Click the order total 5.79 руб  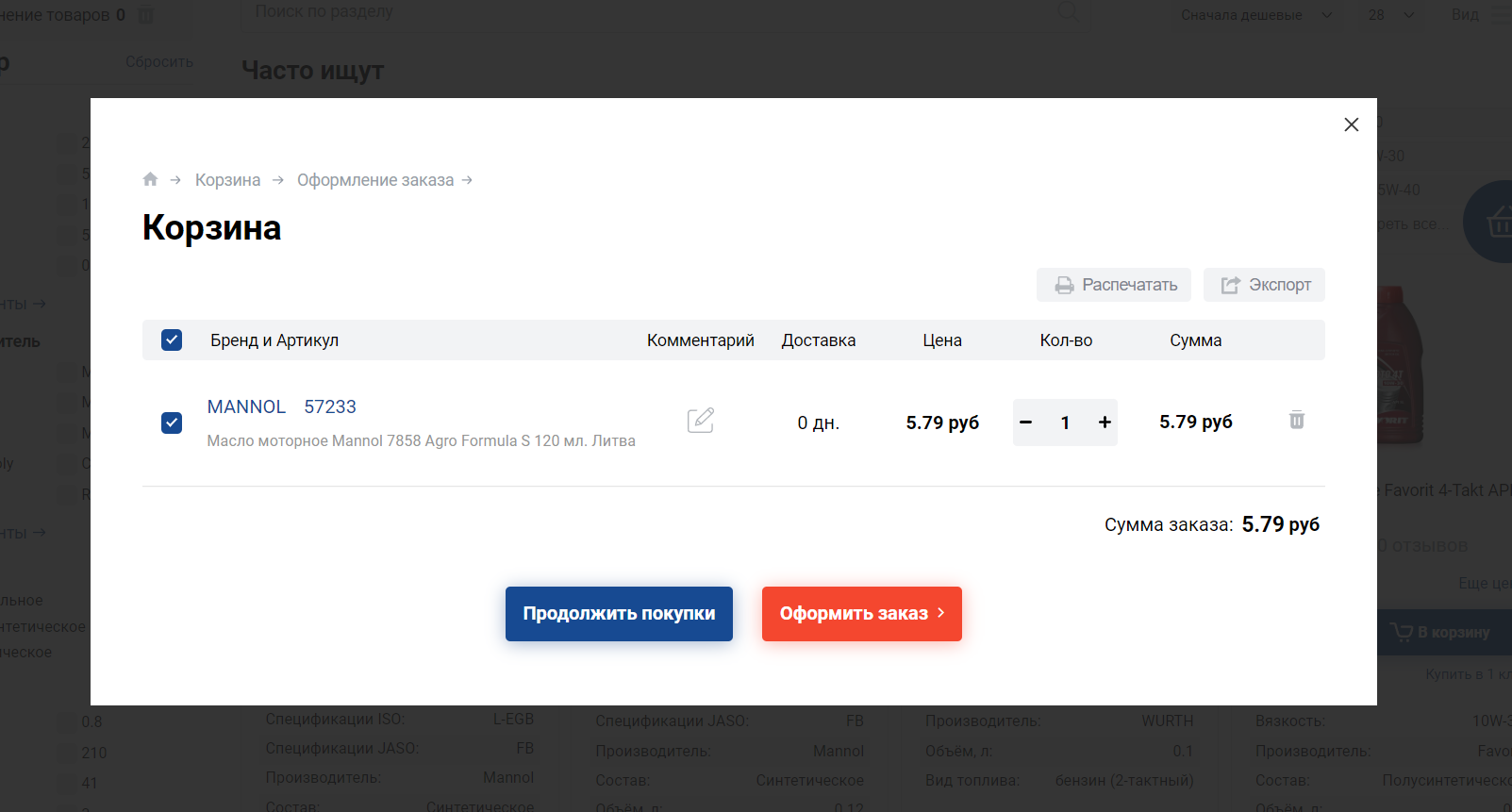tap(1281, 524)
